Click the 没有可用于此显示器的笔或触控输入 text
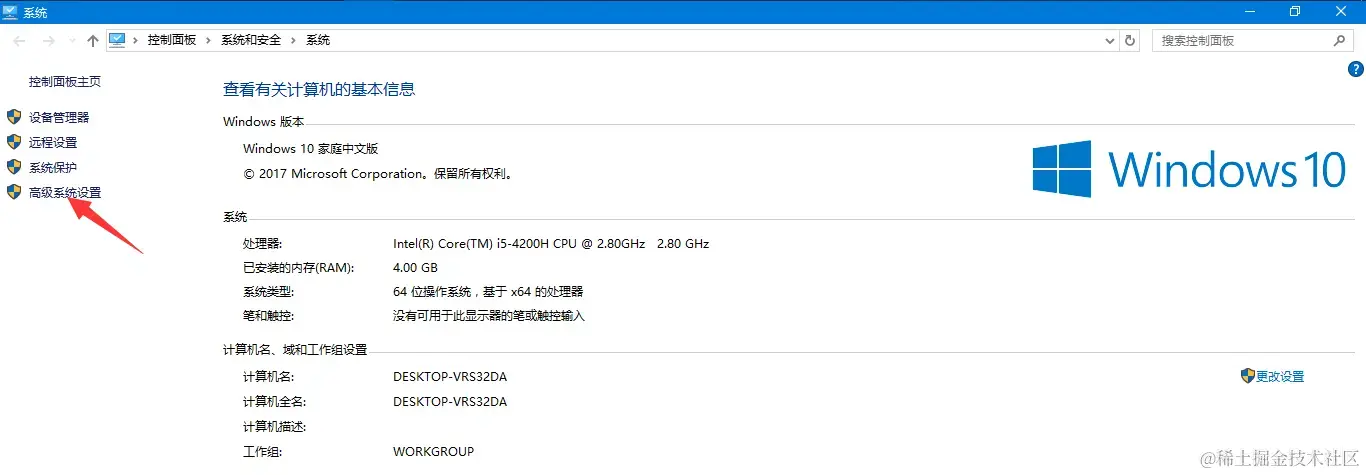 (x=489, y=315)
